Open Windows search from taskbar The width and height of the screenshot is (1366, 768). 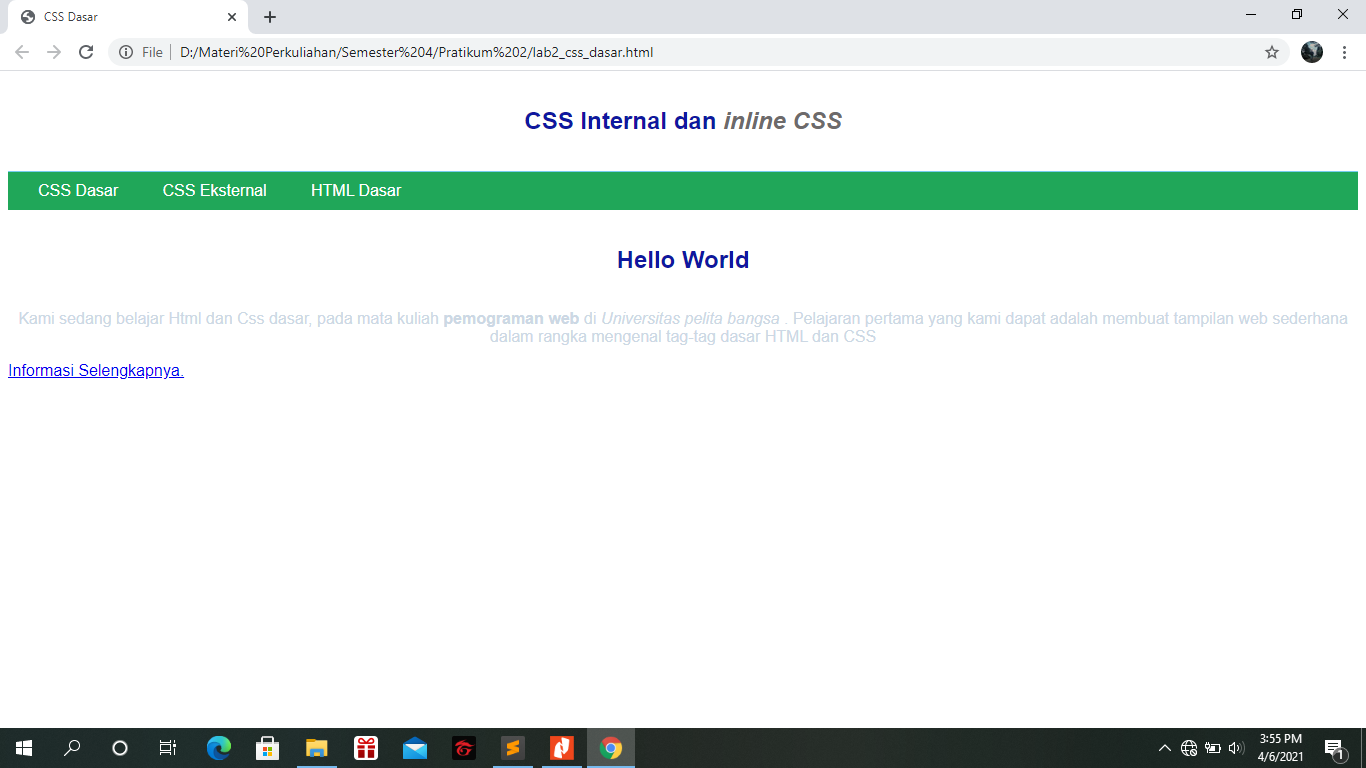[72, 748]
